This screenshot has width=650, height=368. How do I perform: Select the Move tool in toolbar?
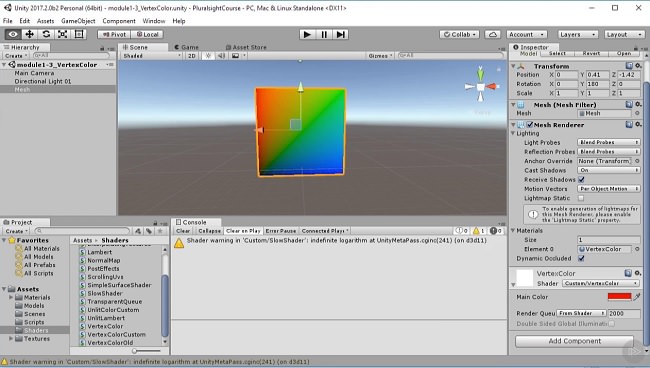[x=29, y=34]
